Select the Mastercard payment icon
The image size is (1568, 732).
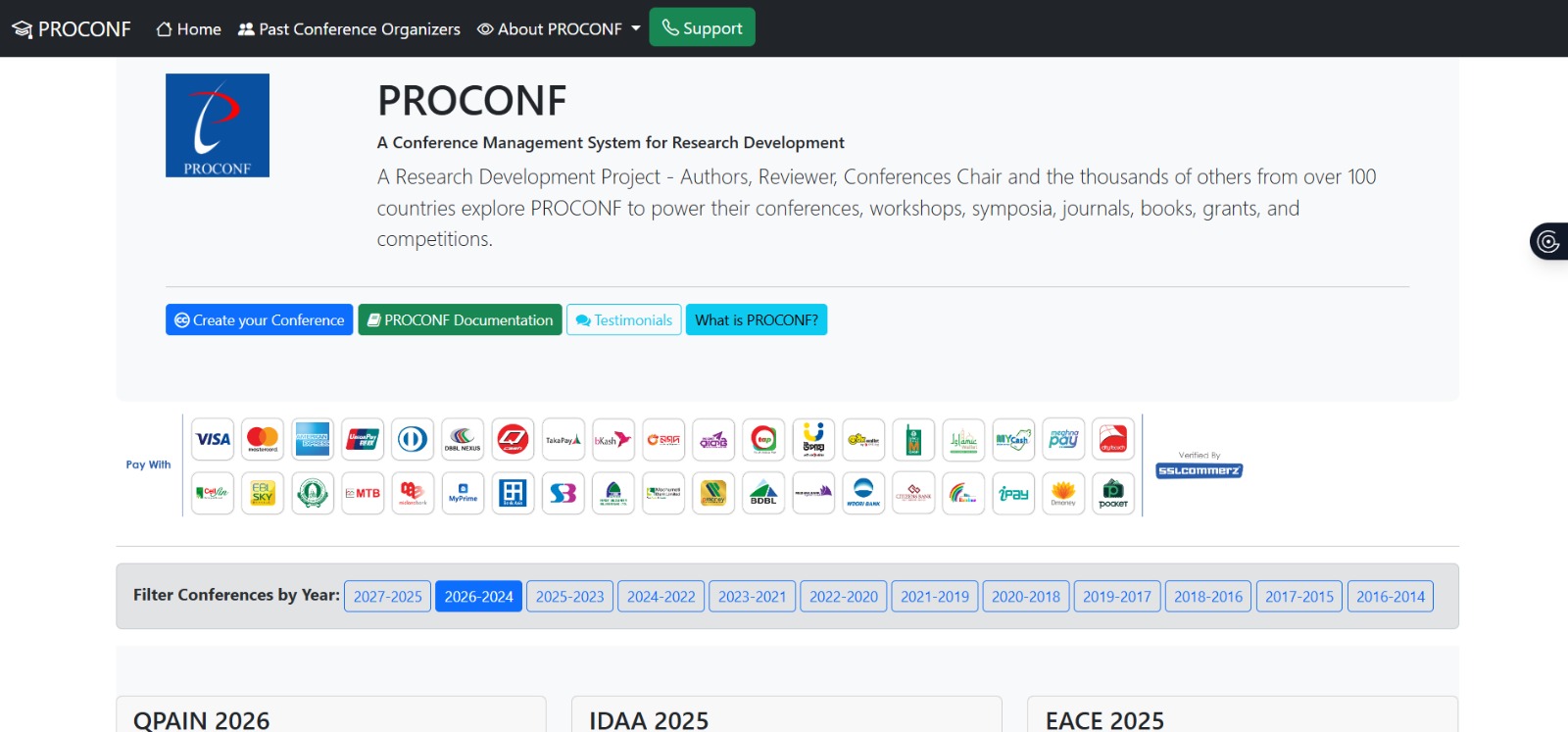click(x=263, y=439)
